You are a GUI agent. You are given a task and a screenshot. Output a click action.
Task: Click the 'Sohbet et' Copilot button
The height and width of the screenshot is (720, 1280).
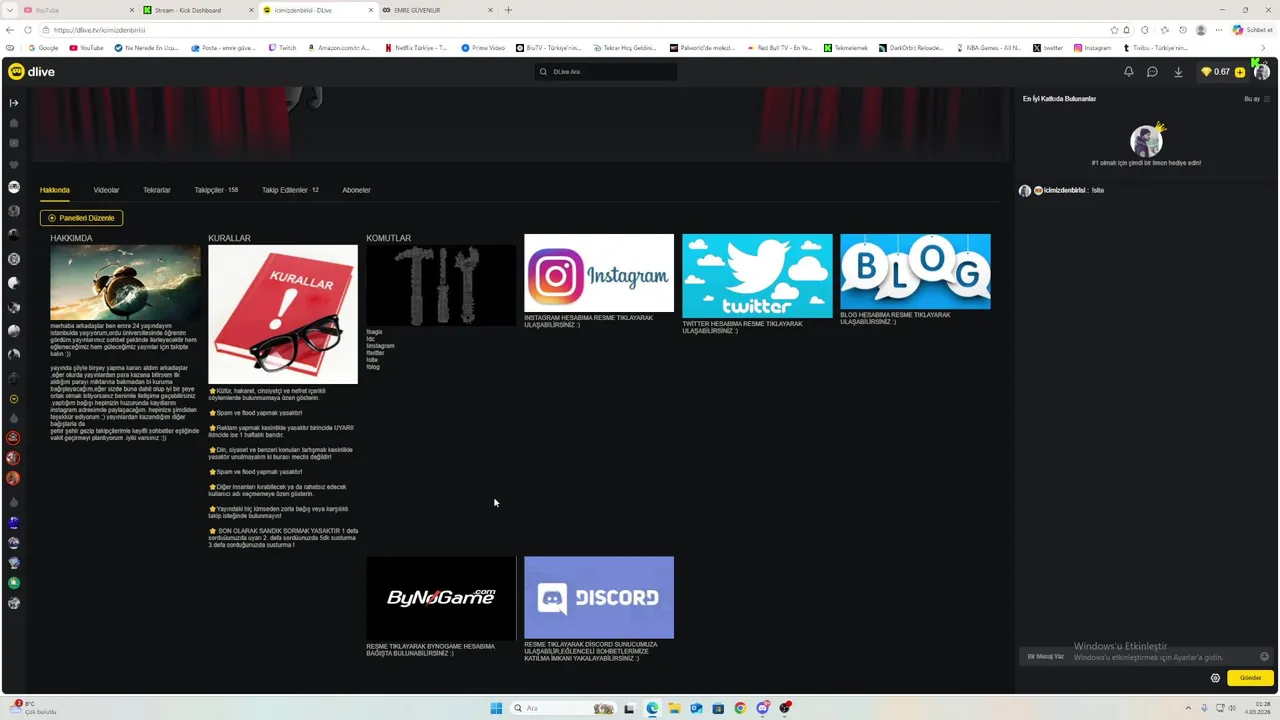[1252, 30]
